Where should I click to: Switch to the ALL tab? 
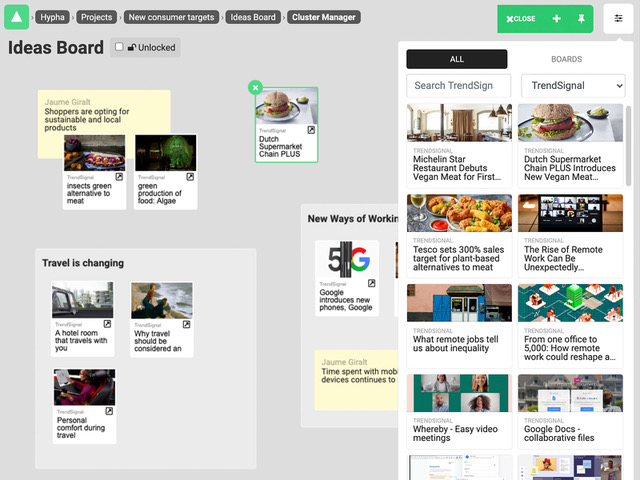pyautogui.click(x=457, y=59)
